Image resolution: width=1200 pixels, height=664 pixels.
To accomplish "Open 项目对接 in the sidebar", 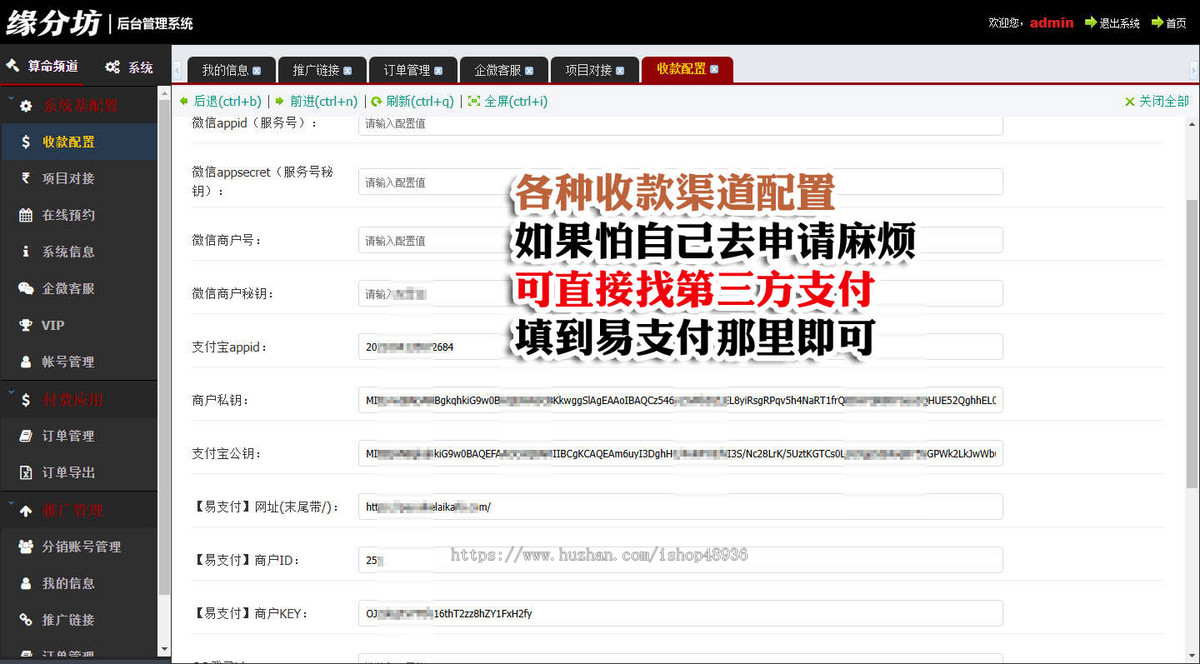I will pos(79,178).
